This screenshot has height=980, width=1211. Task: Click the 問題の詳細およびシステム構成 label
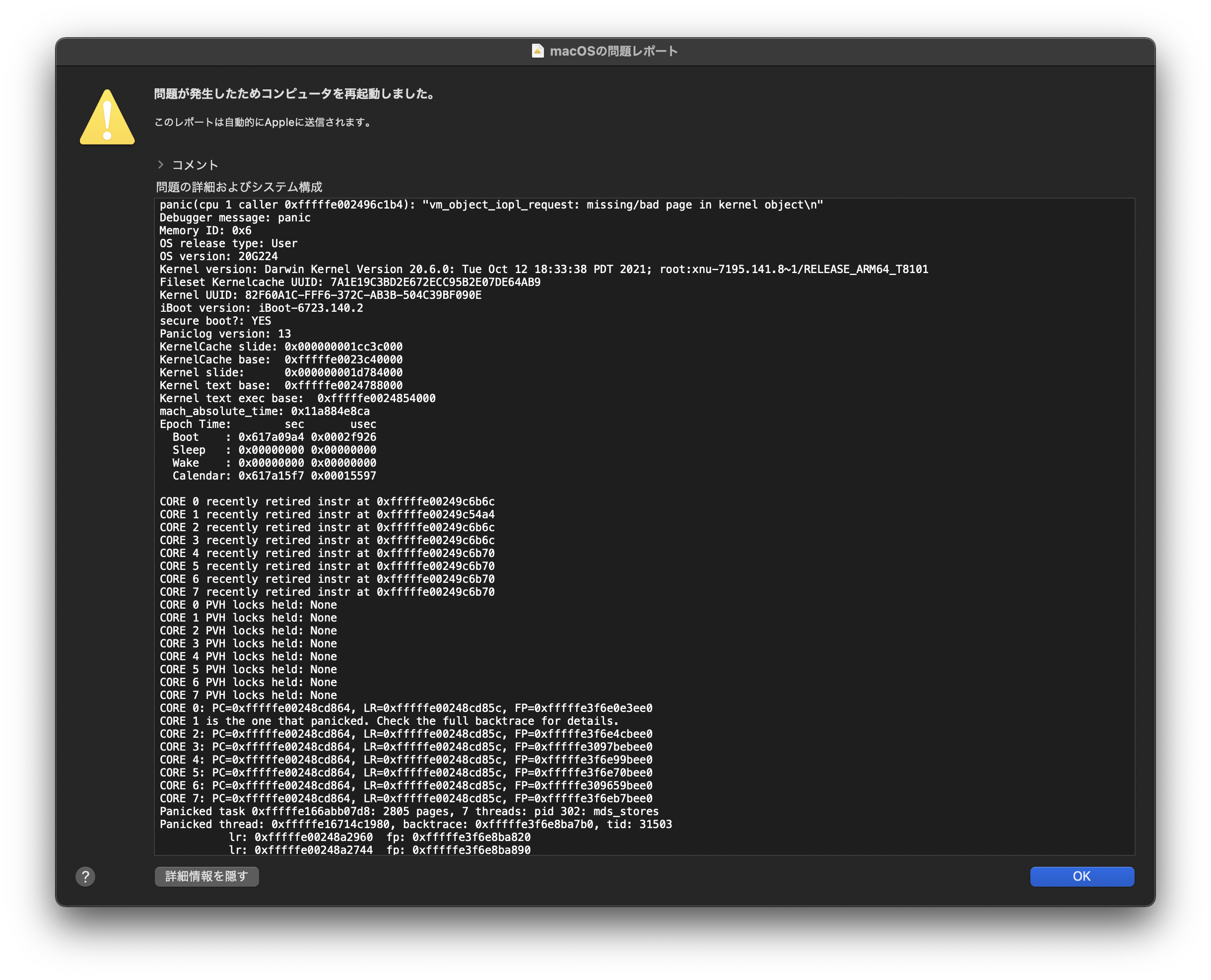point(239,187)
